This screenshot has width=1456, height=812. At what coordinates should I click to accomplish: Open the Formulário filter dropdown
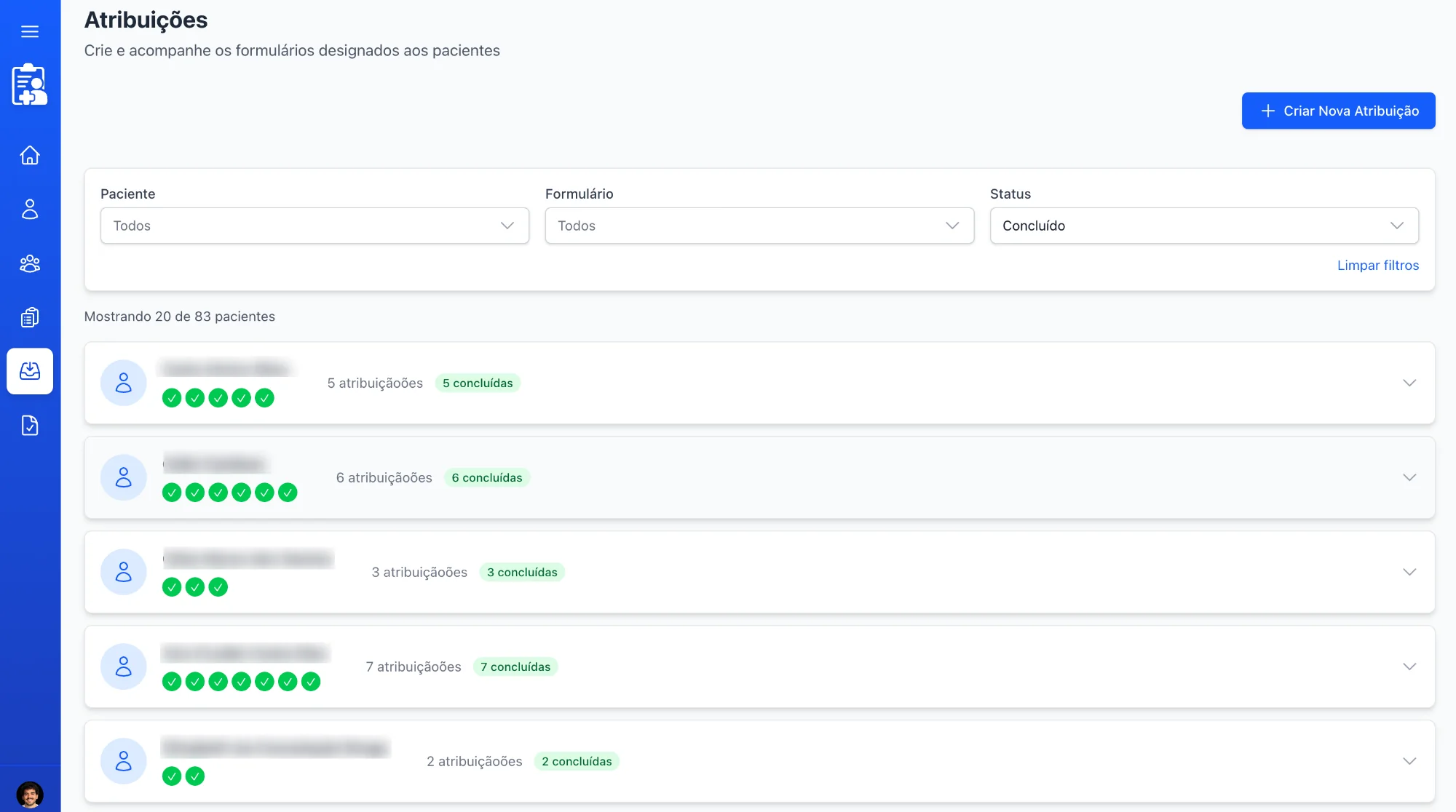759,226
